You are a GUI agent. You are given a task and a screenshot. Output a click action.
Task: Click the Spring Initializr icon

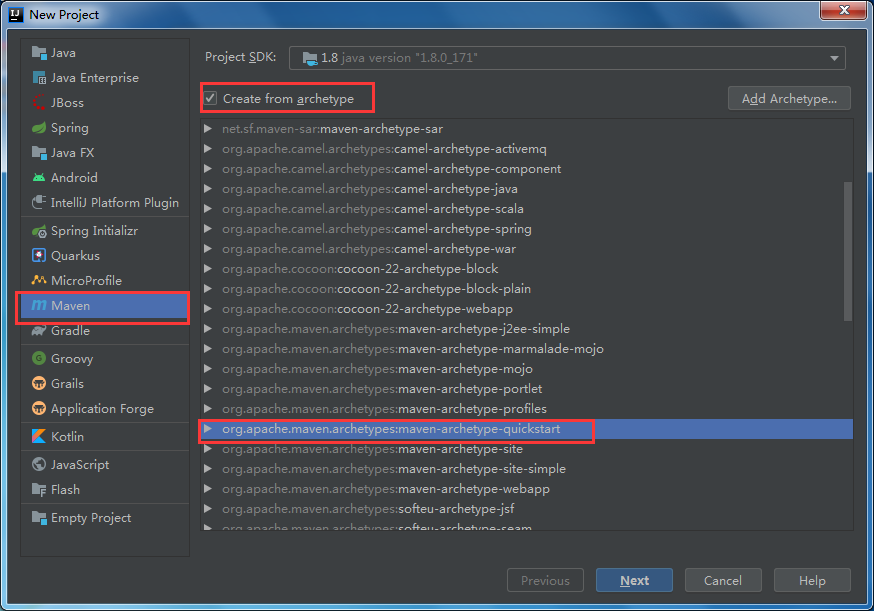[x=39, y=231]
